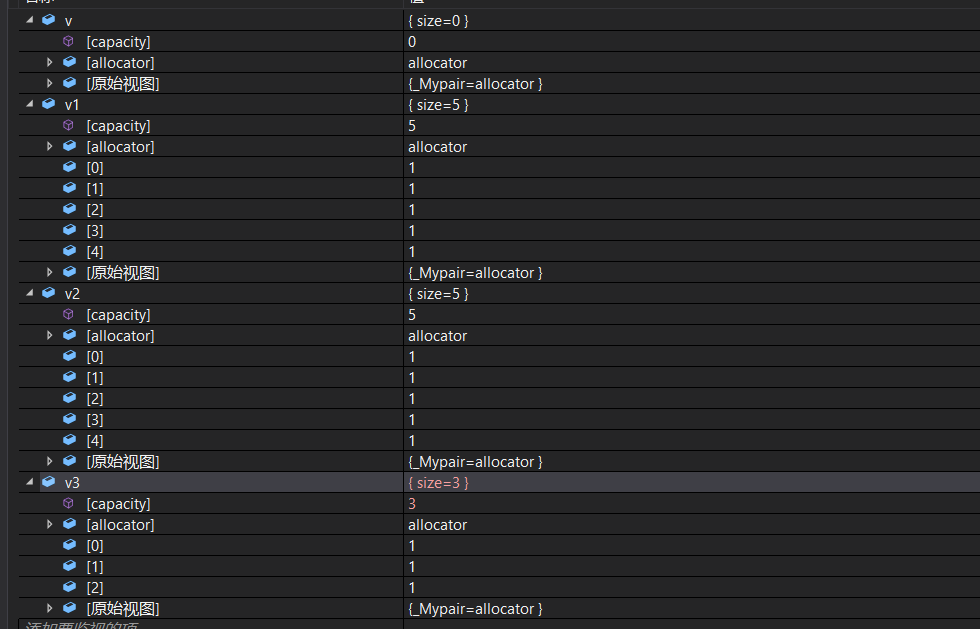Click allocator value text under v2

click(x=438, y=336)
